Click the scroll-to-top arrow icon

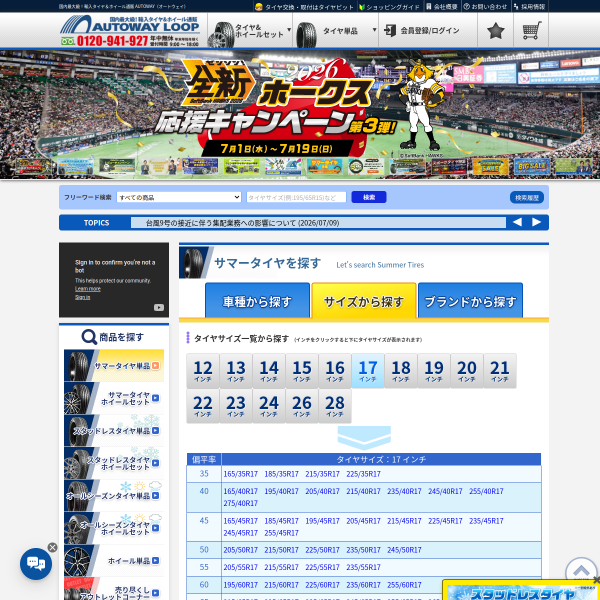tap(581, 572)
